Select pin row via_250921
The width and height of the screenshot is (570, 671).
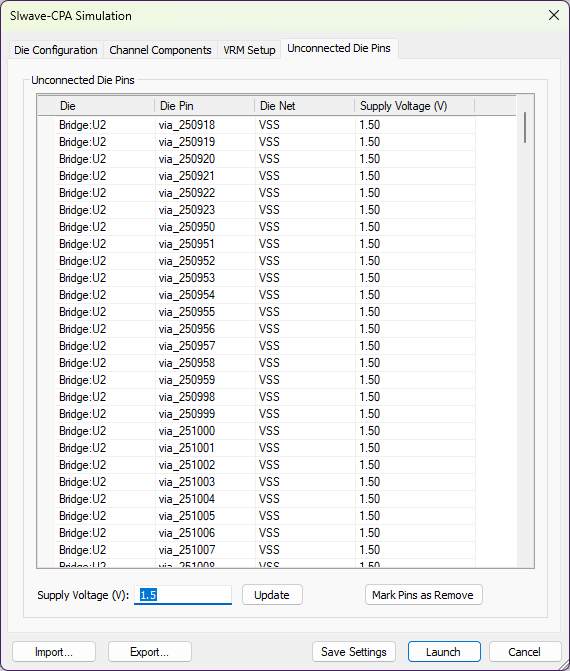pyautogui.click(x=265, y=176)
